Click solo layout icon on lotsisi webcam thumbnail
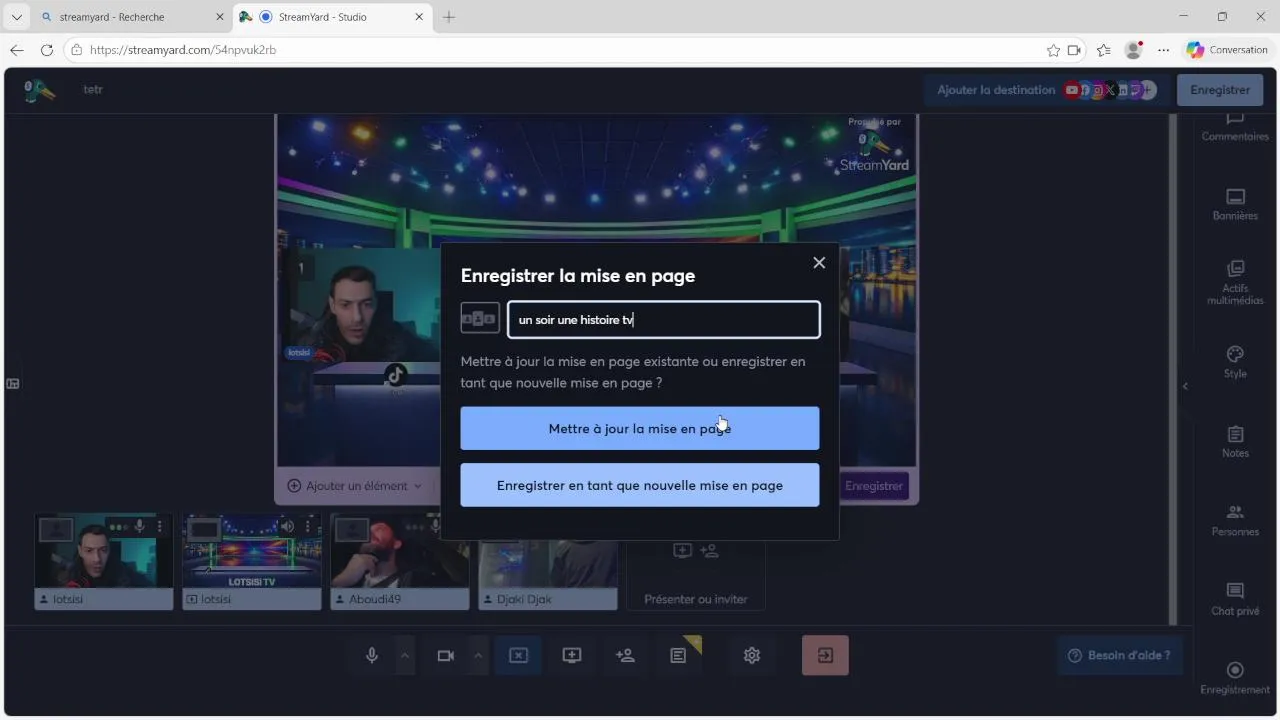This screenshot has height=720, width=1280. click(x=56, y=529)
